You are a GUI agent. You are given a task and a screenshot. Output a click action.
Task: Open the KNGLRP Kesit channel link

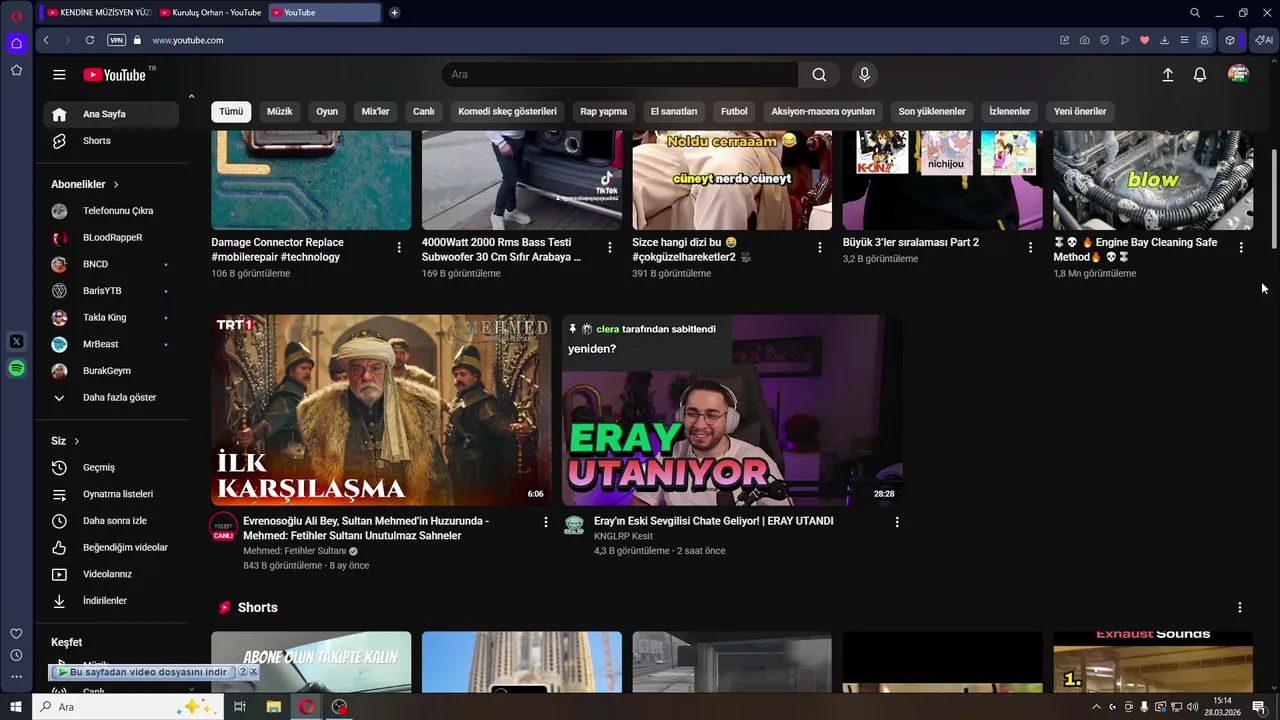(x=623, y=536)
